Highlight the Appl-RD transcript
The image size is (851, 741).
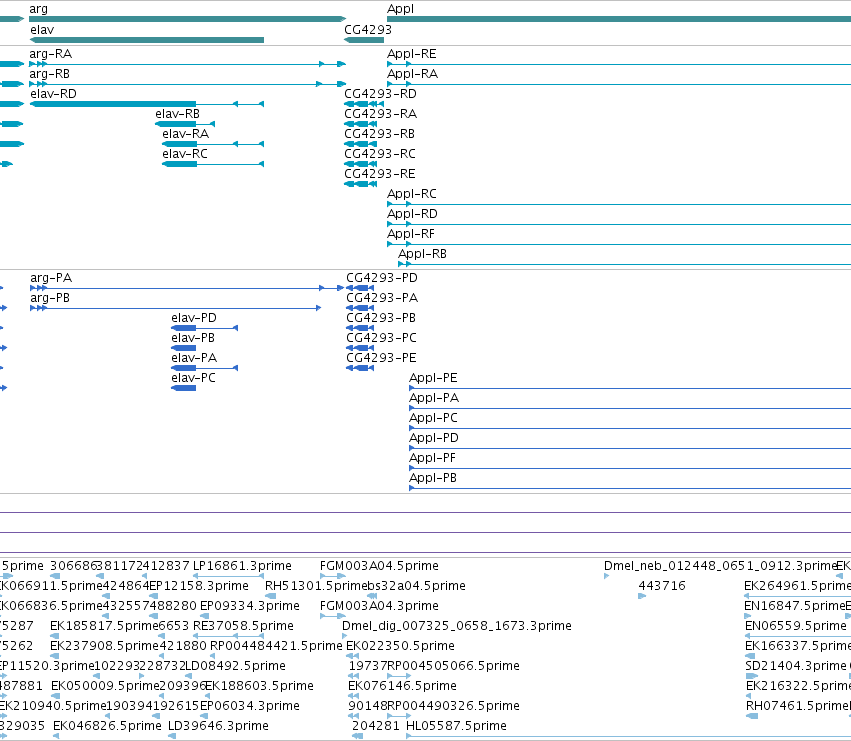(x=412, y=214)
